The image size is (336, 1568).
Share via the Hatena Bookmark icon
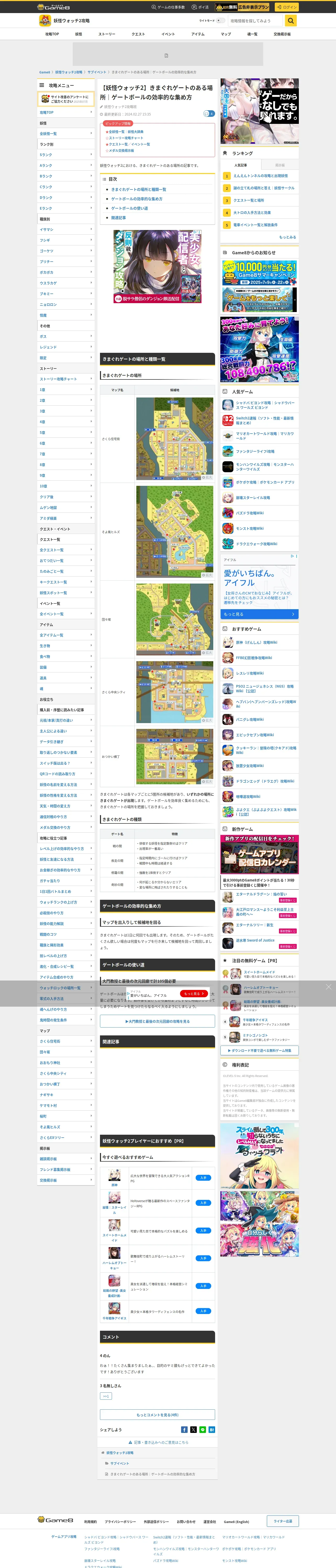click(x=212, y=1430)
